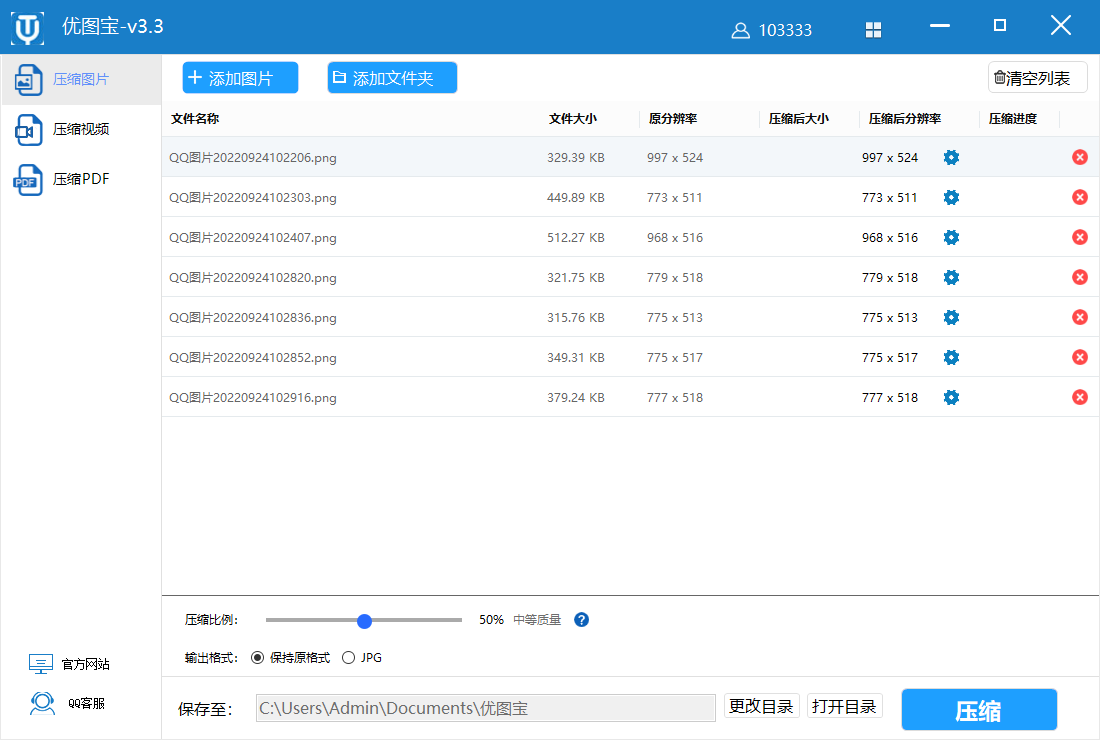Click the 更改目录 button
Image resolution: width=1100 pixels, height=740 pixels.
[761, 706]
